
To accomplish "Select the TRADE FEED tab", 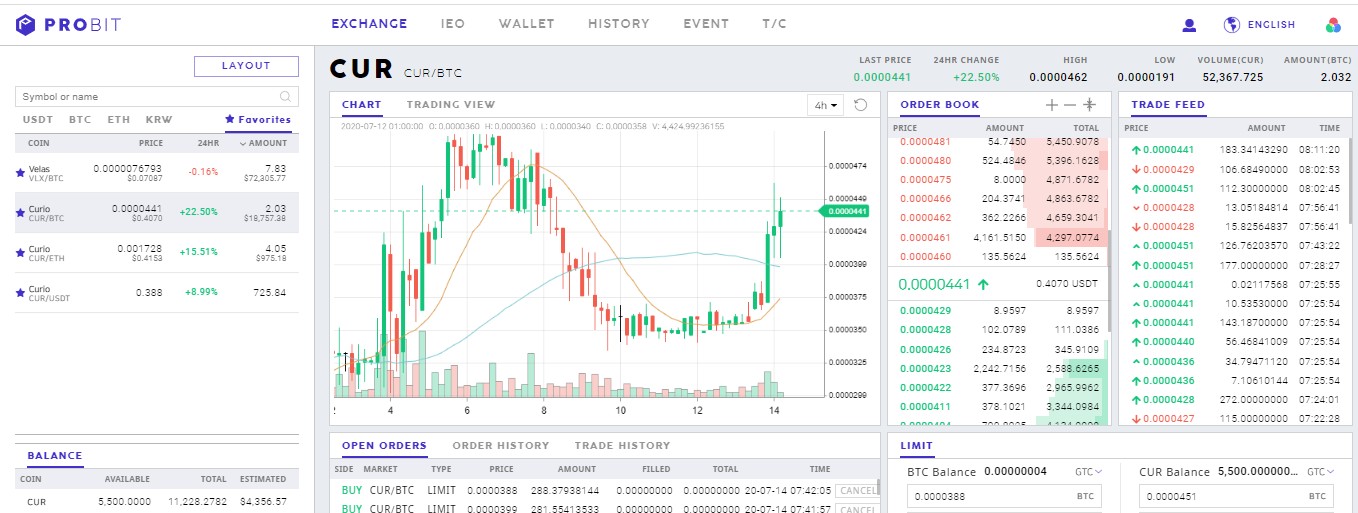I will (x=1168, y=104).
